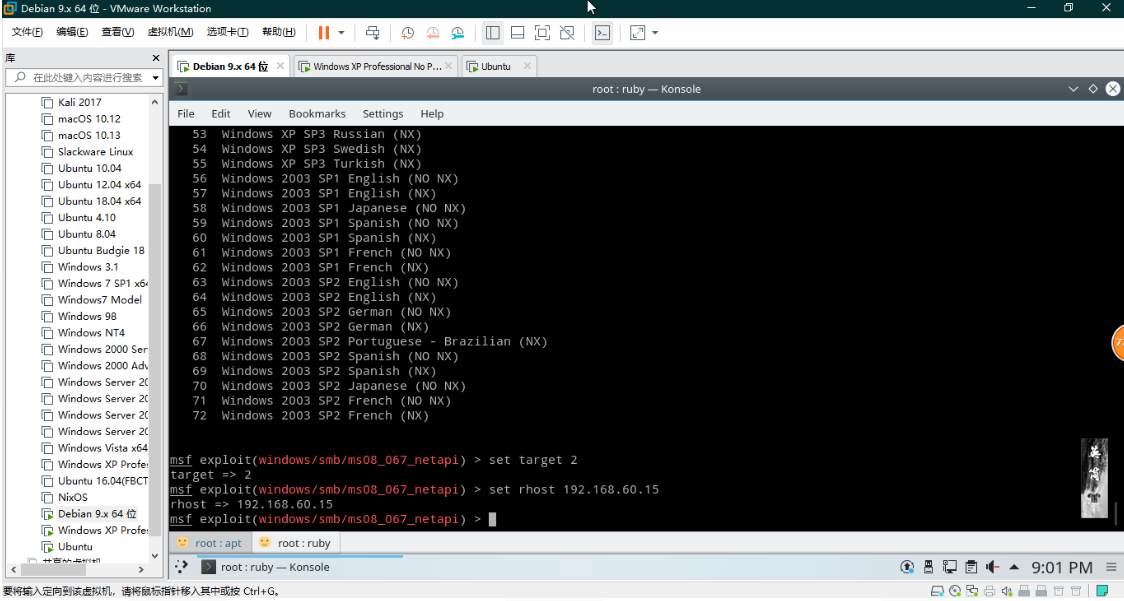
Task: Click the library search input field
Action: tap(79, 77)
